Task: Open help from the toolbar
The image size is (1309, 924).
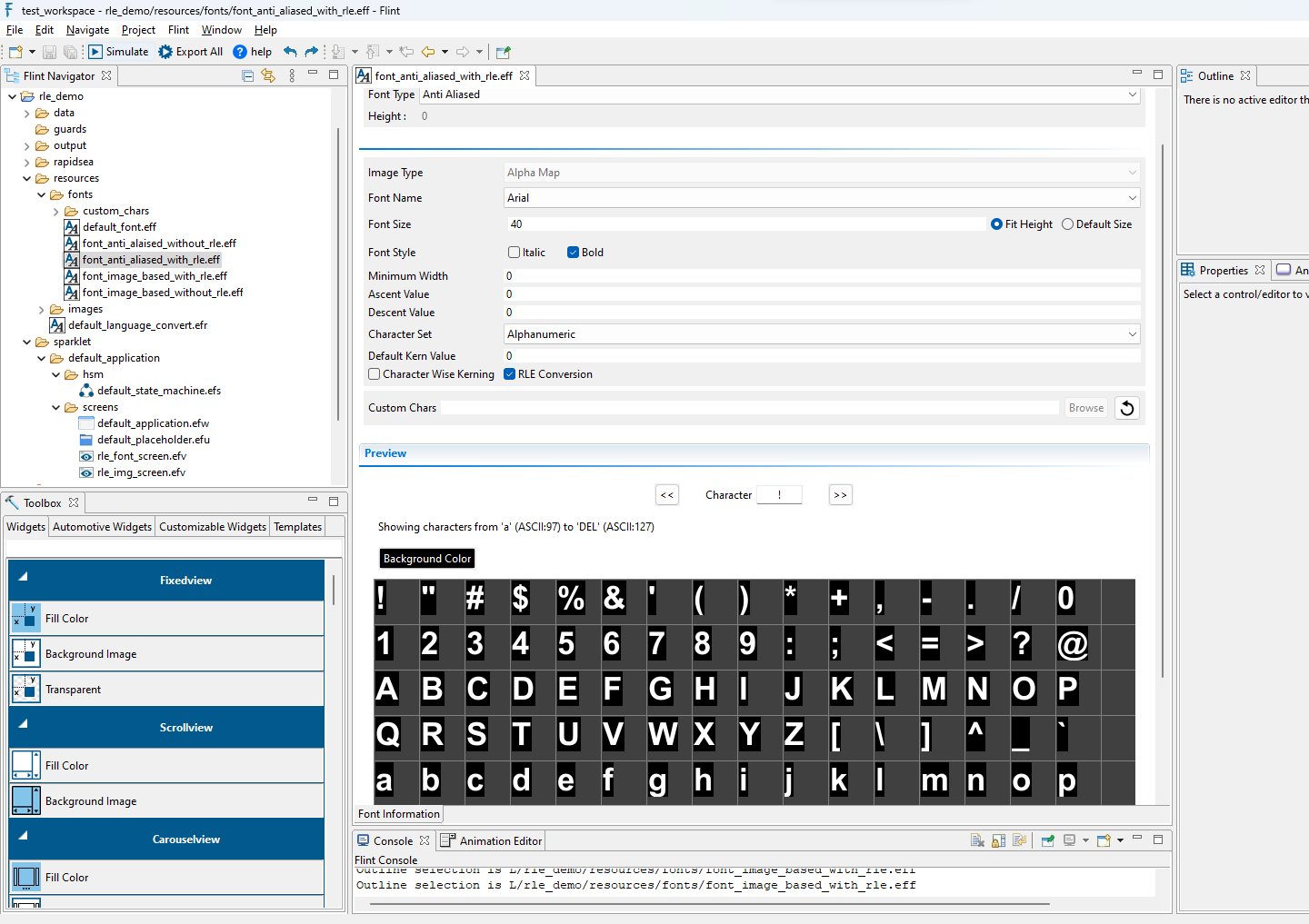Action: pyautogui.click(x=252, y=52)
